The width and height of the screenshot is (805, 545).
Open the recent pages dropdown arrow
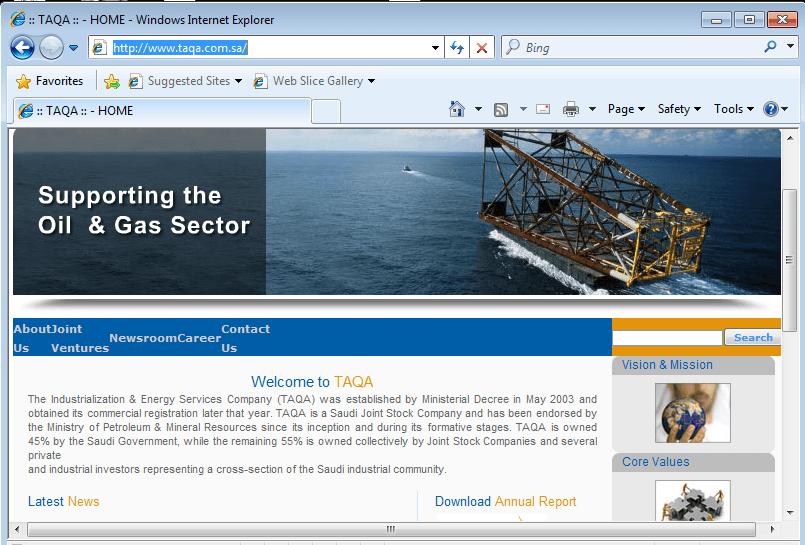tap(73, 48)
